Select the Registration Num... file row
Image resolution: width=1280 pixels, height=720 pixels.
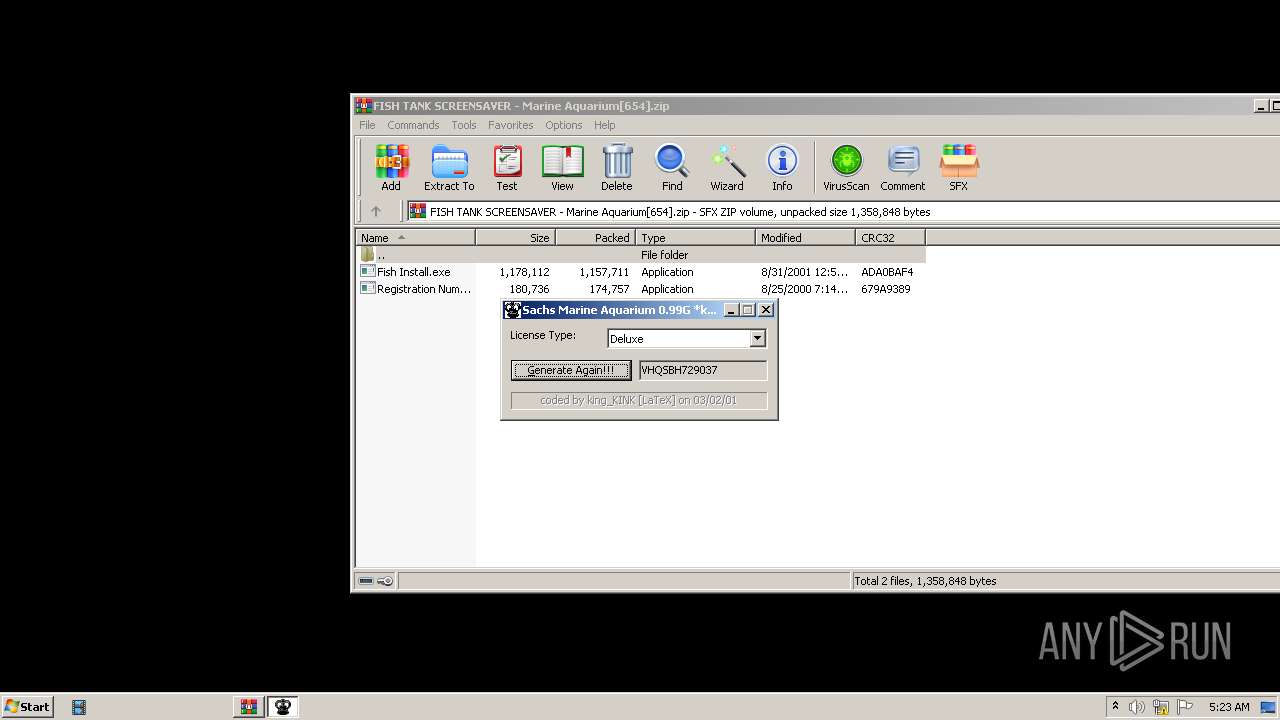pos(640,289)
